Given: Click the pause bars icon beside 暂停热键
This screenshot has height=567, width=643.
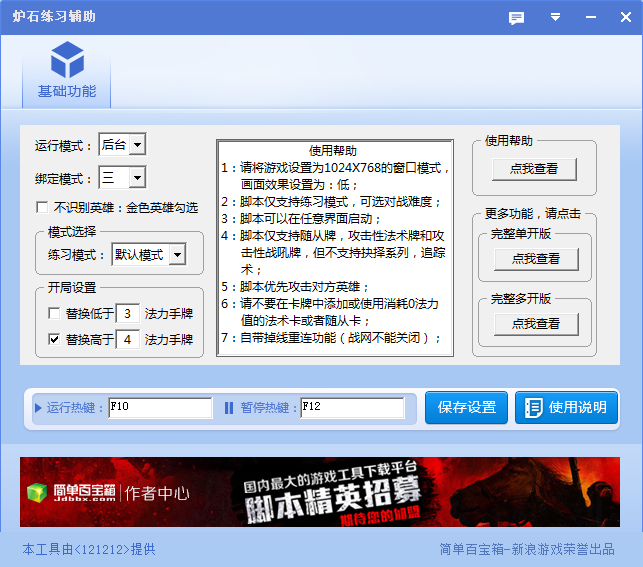Looking at the screenshot, I should (x=229, y=408).
